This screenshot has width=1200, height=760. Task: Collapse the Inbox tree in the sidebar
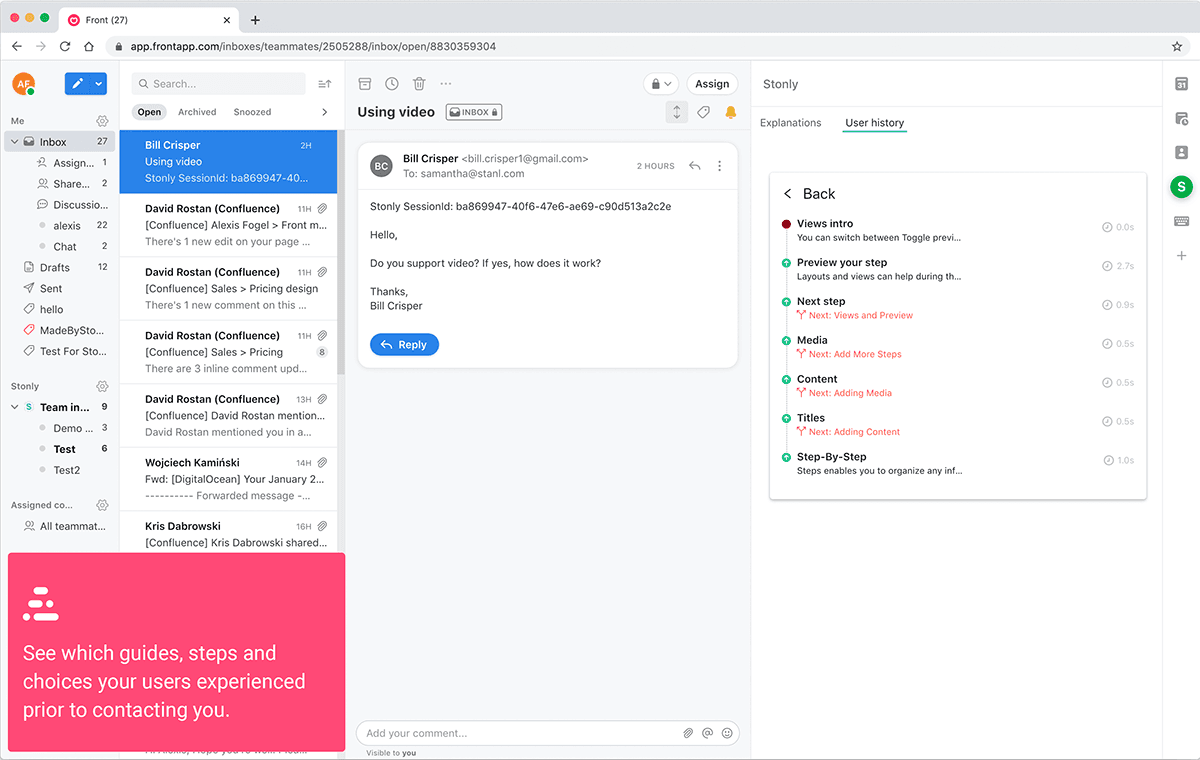click(x=14, y=142)
